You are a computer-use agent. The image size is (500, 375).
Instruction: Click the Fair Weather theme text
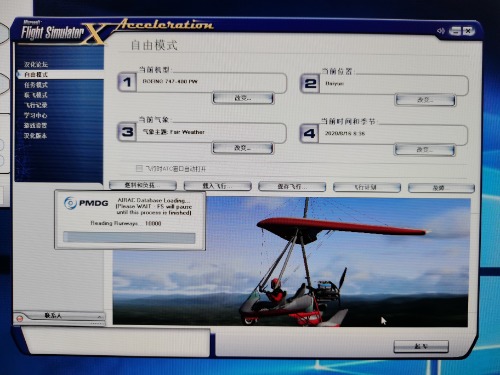174,132
